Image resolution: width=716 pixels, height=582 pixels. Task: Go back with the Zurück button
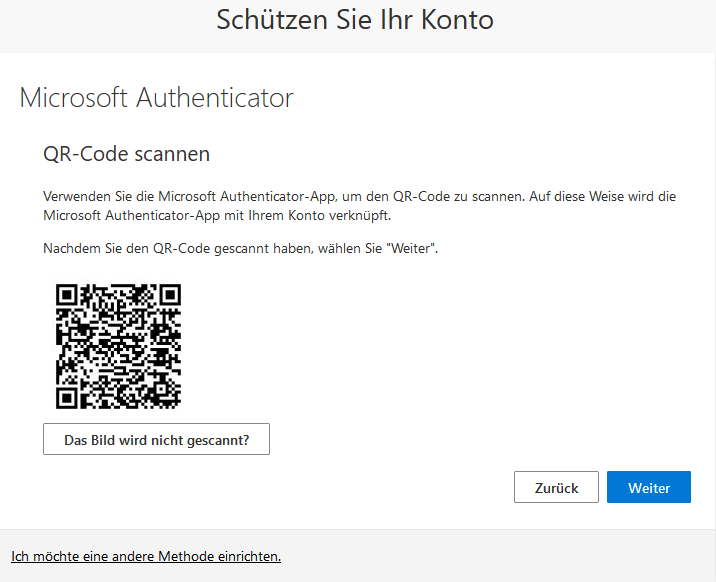coord(556,487)
